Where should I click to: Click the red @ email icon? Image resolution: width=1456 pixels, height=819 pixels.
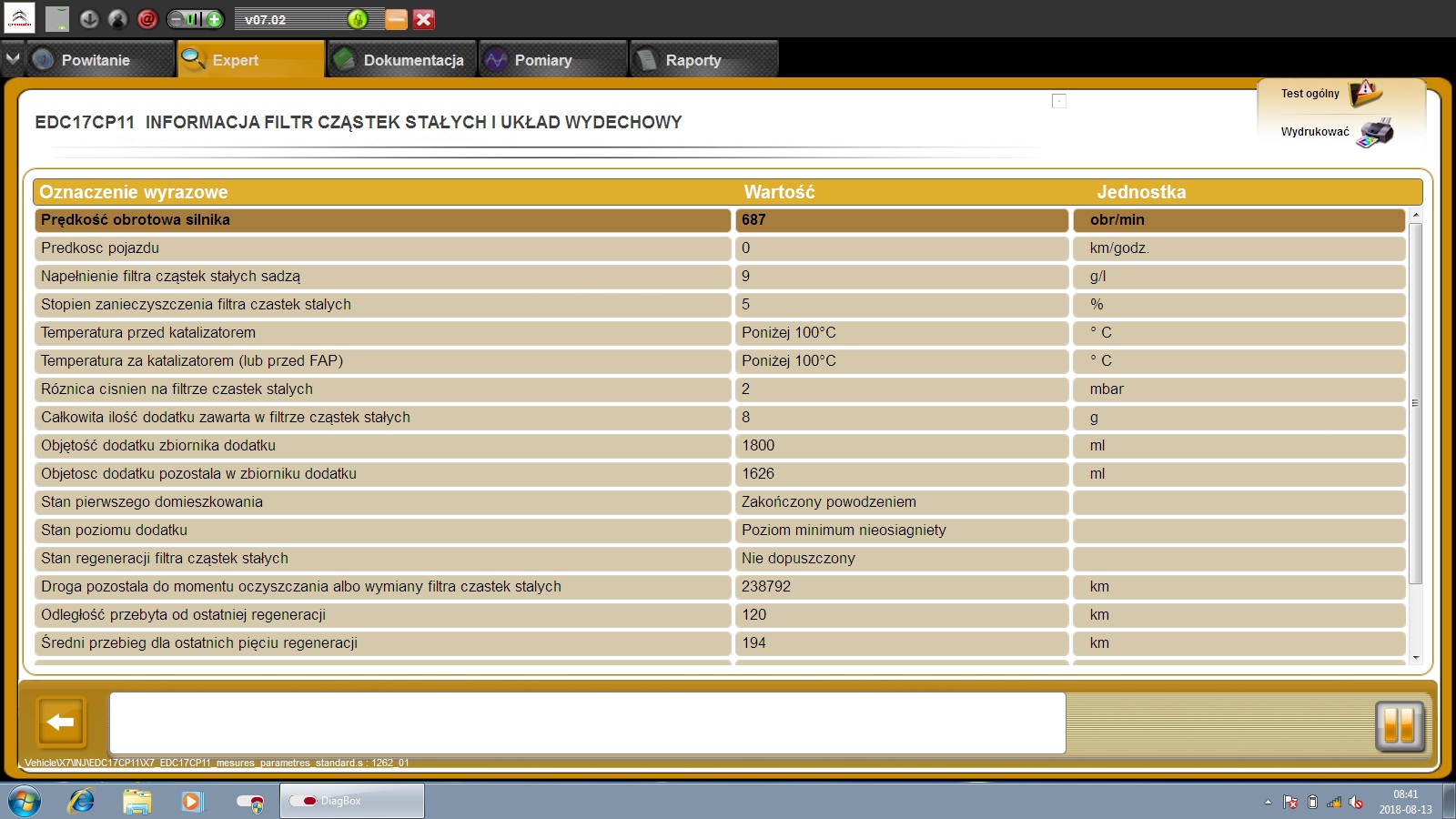point(147,19)
